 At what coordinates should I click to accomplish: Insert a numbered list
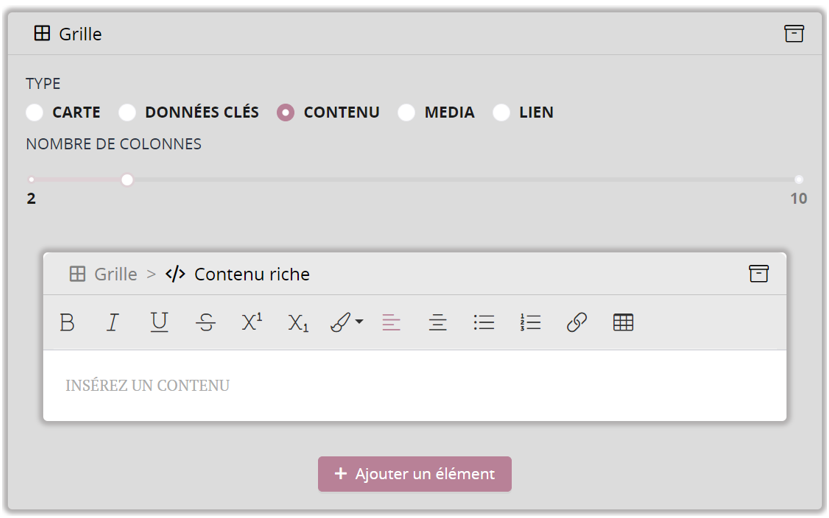530,322
